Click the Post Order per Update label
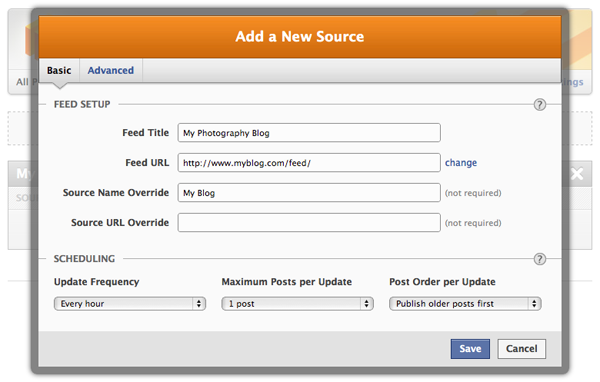The image size is (600, 382). pyautogui.click(x=442, y=282)
